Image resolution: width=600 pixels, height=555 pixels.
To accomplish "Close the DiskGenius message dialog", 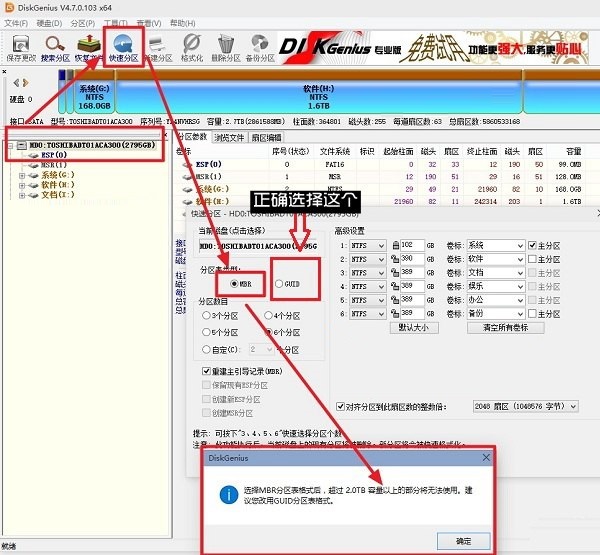I will (x=486, y=457).
